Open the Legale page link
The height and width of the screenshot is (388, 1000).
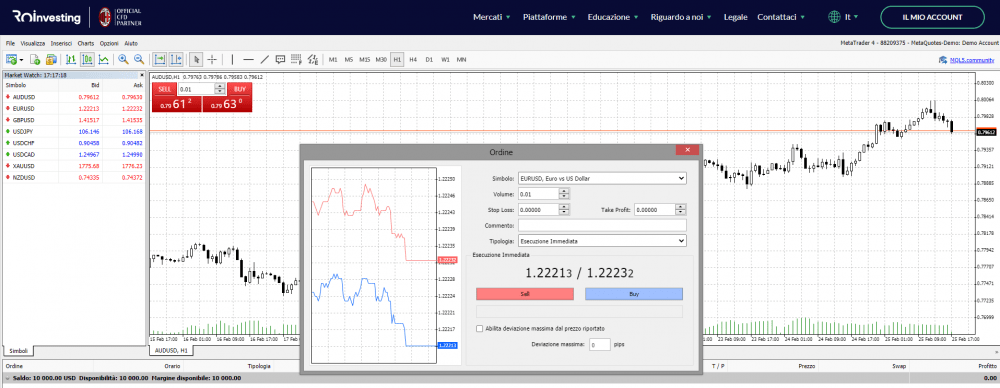click(735, 17)
